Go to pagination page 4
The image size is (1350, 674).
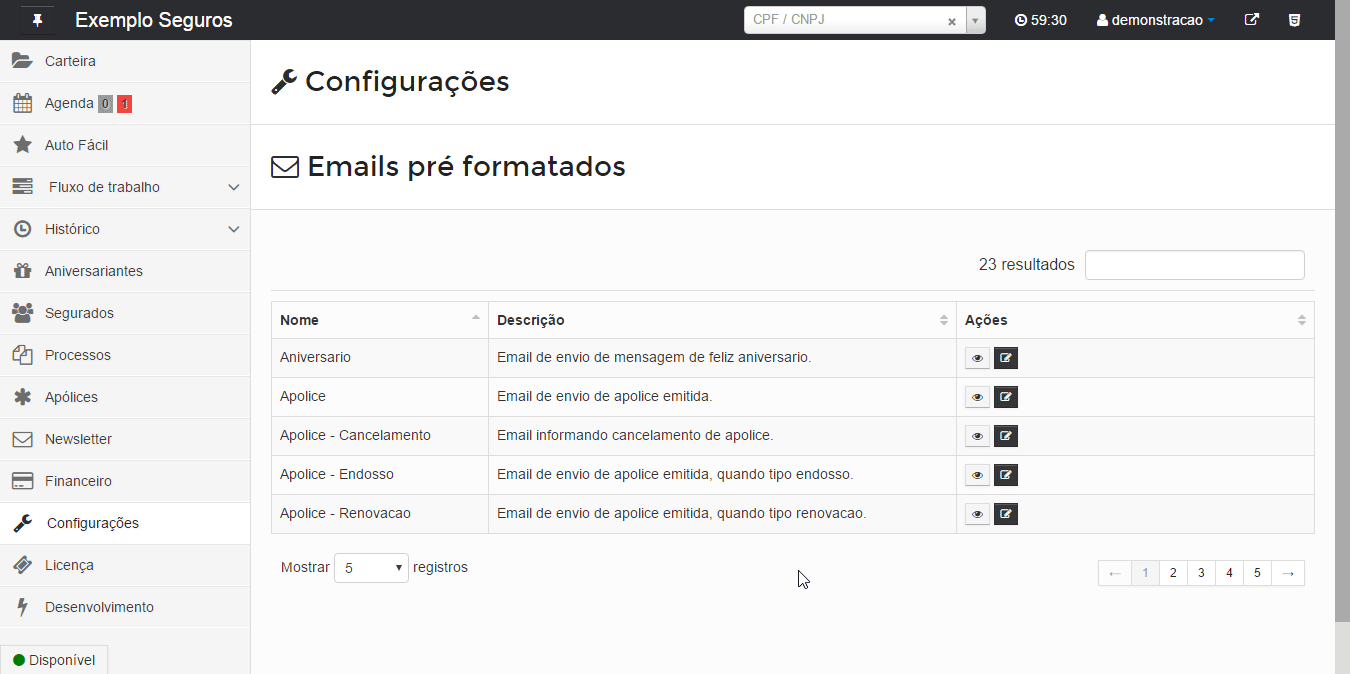(1229, 573)
